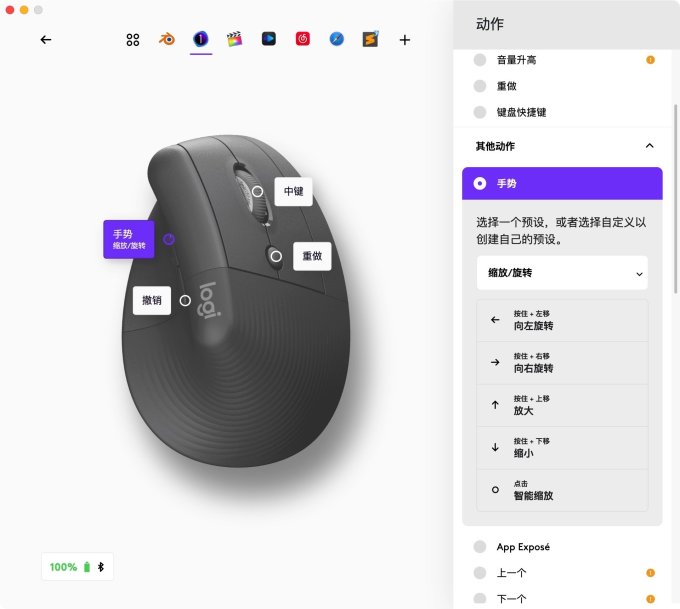Screen dimensions: 680x609
Task: Click the 其他动作 section title
Action: click(495, 146)
